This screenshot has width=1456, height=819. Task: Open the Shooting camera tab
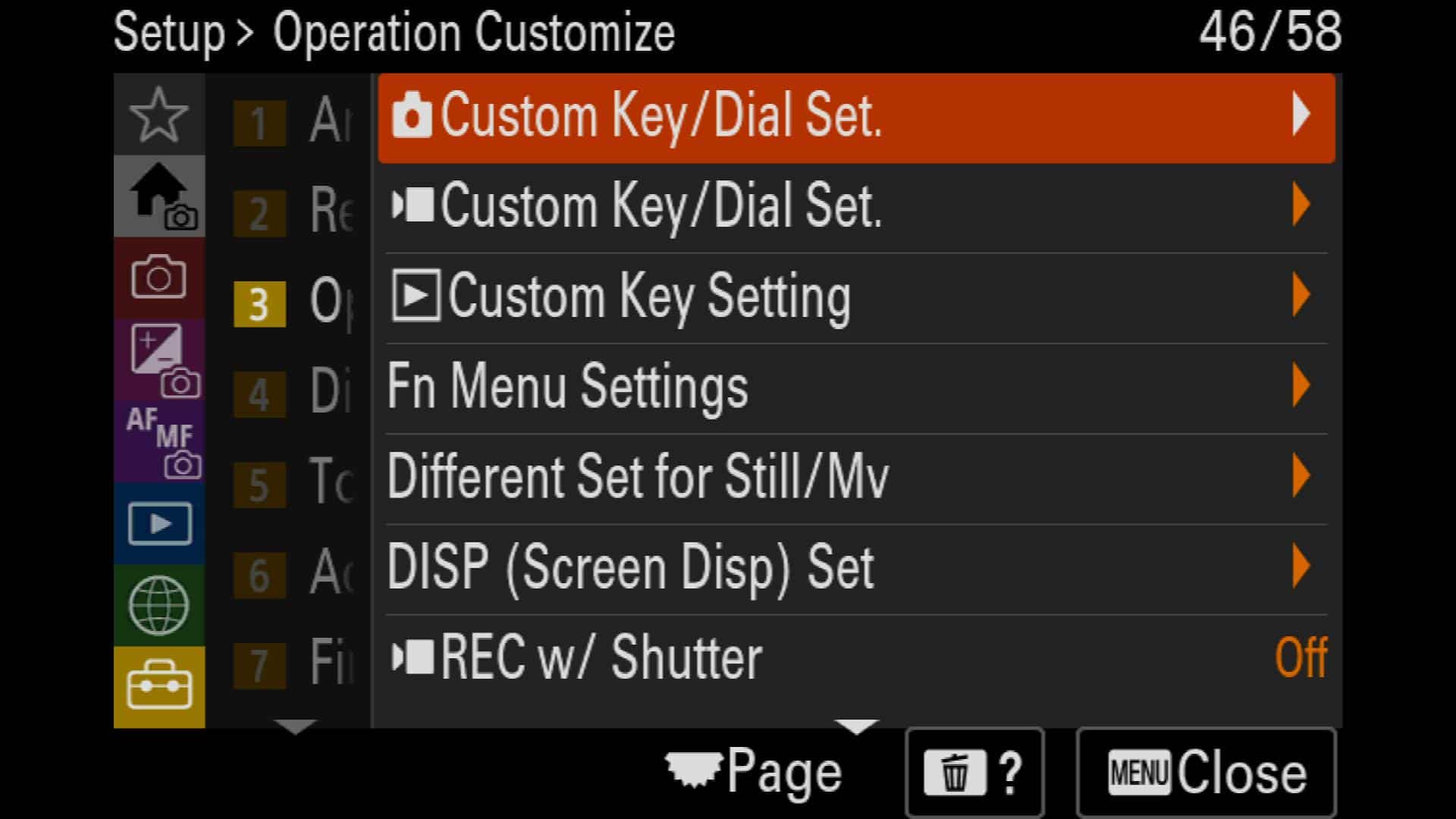pyautogui.click(x=158, y=278)
